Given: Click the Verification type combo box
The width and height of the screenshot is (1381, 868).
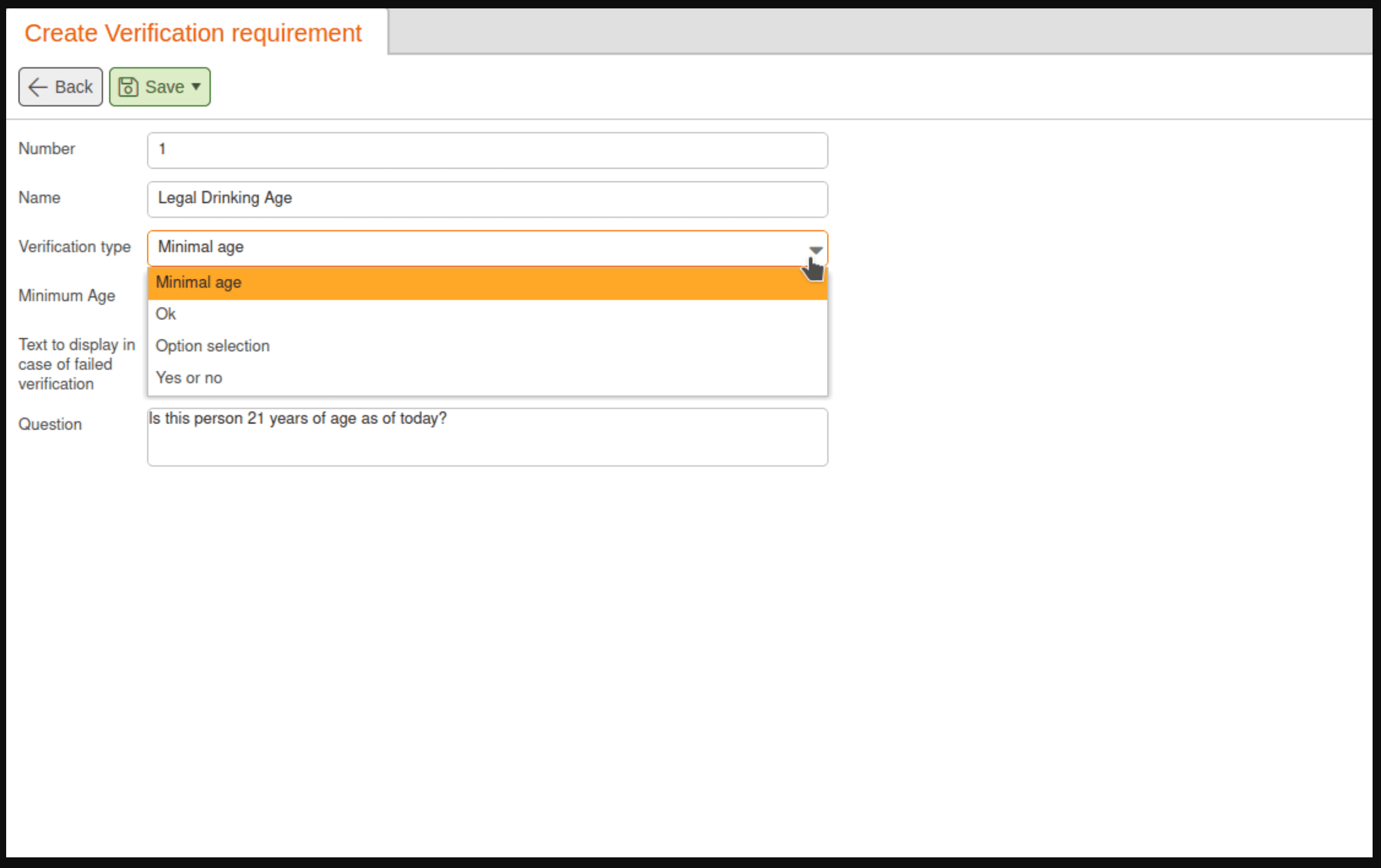Looking at the screenshot, I should click(487, 248).
